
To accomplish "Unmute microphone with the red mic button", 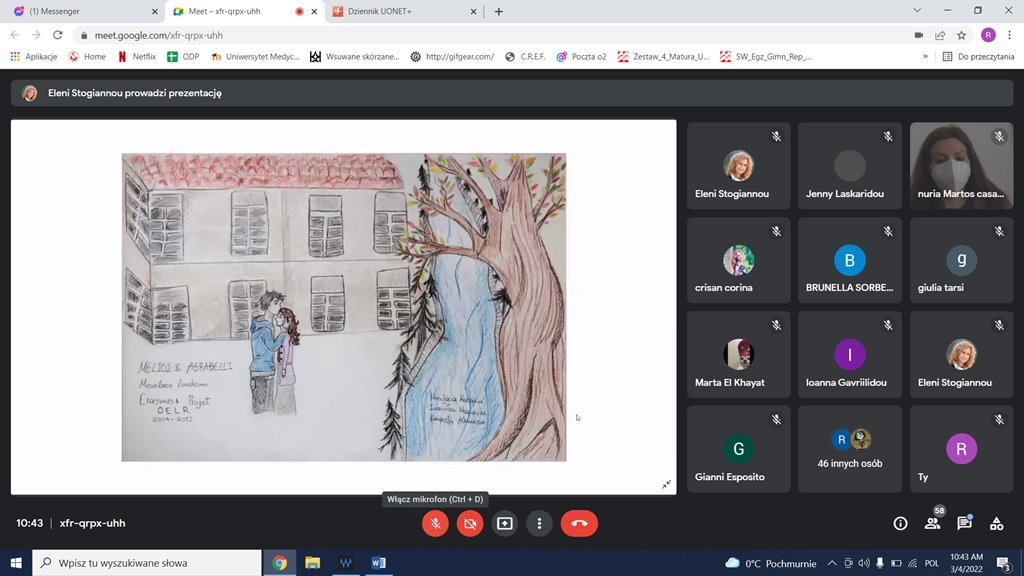I will pos(435,523).
